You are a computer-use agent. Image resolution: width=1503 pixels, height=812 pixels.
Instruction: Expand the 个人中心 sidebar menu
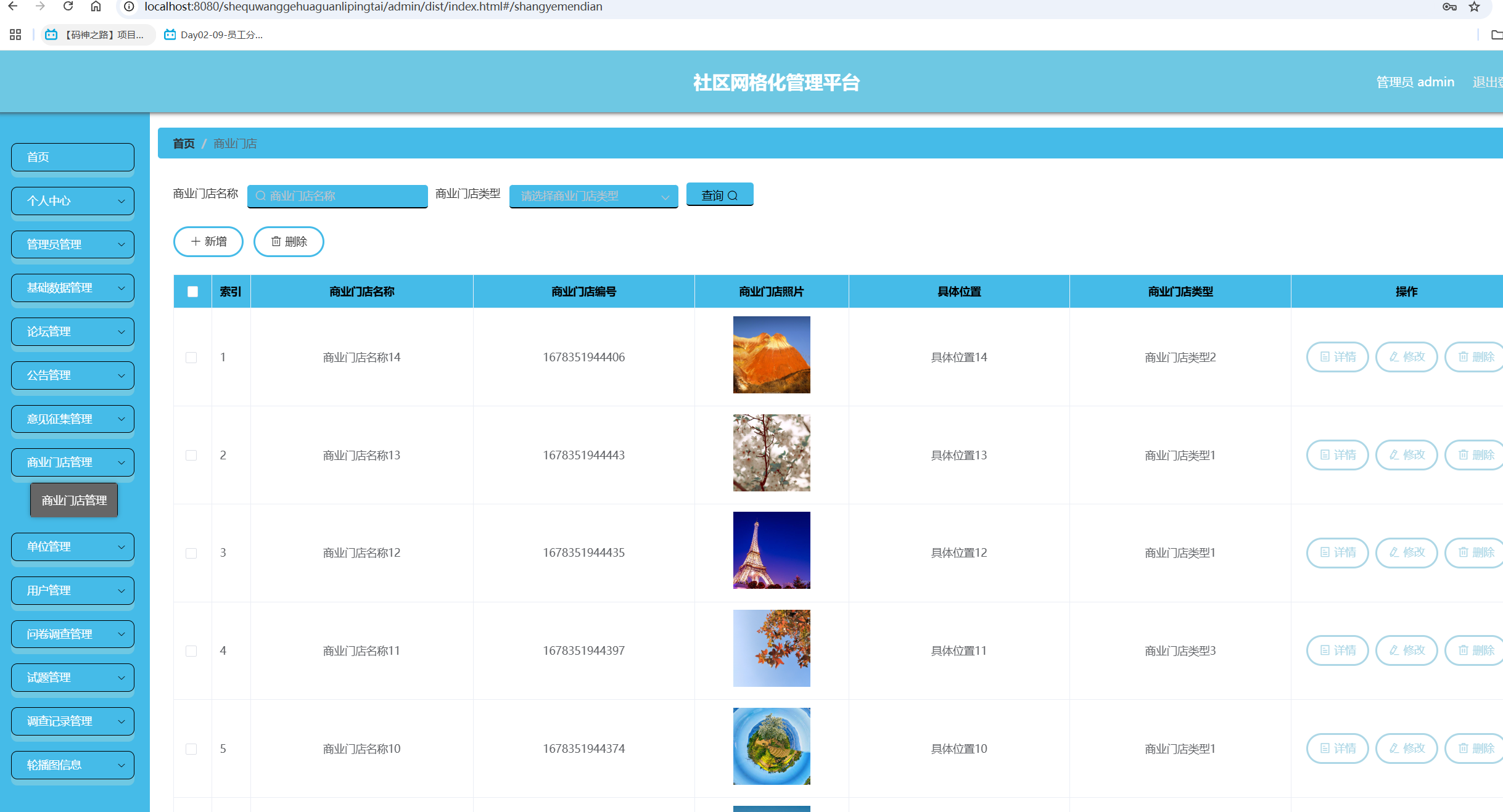click(73, 201)
